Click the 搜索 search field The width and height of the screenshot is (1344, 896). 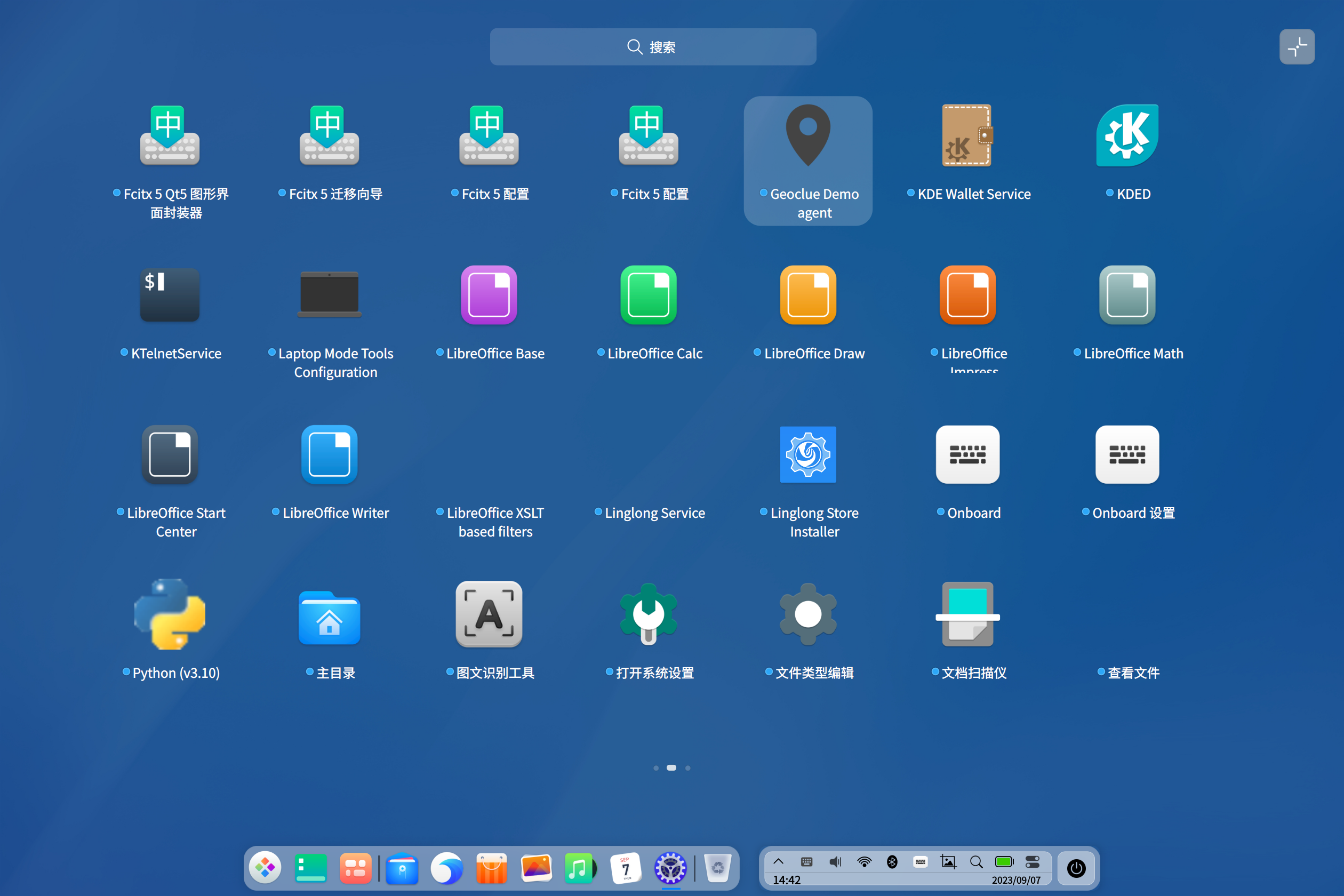coord(653,47)
